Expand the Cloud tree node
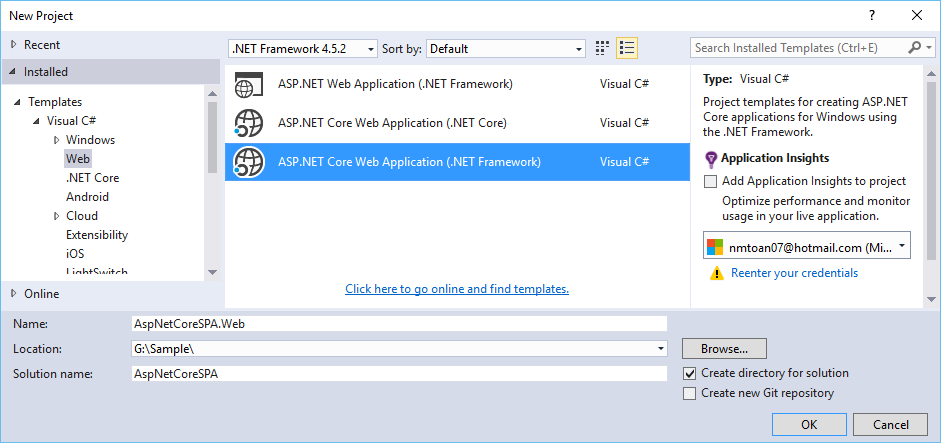 tap(56, 216)
